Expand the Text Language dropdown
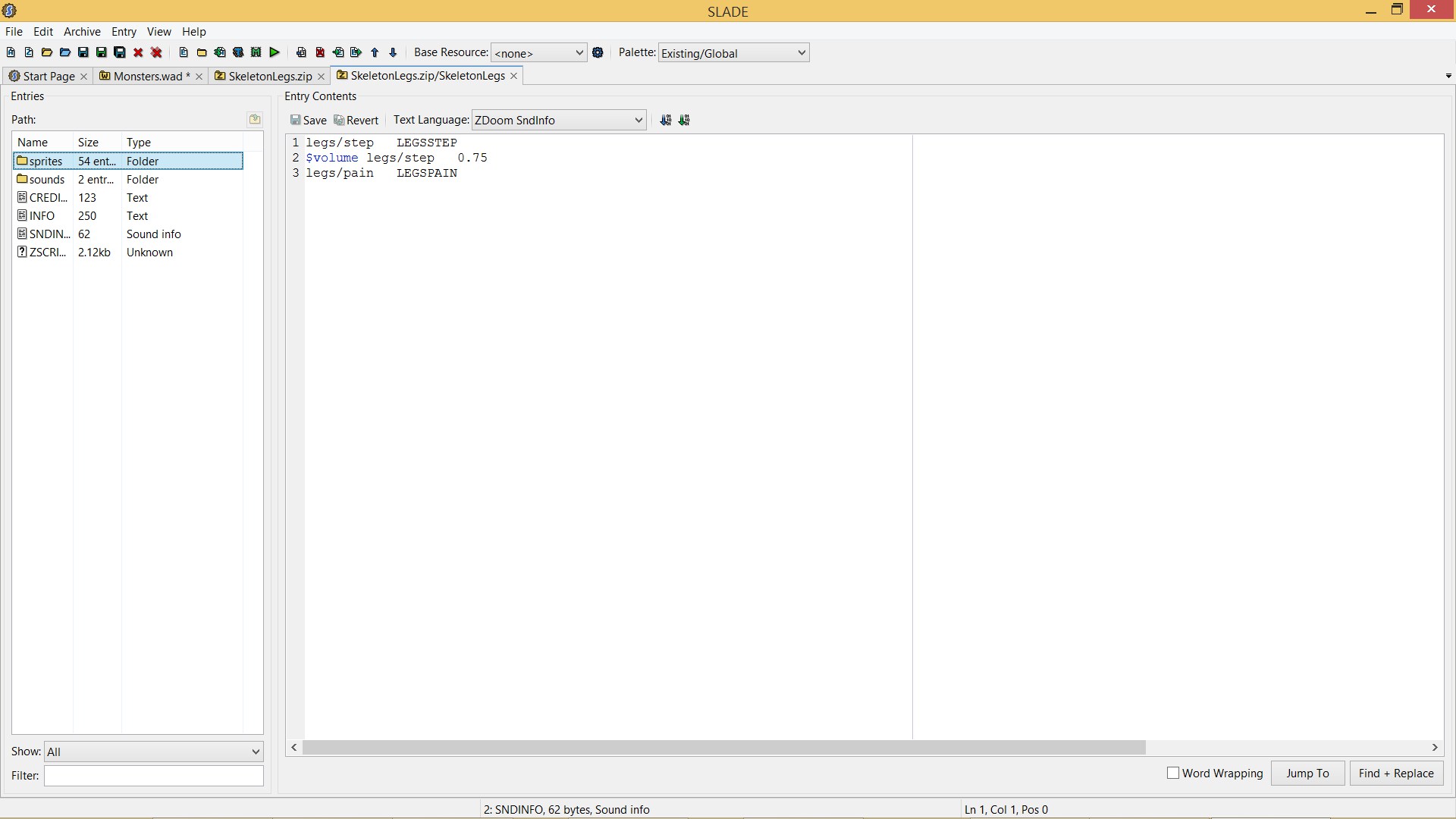This screenshot has height=819, width=1456. (x=559, y=120)
